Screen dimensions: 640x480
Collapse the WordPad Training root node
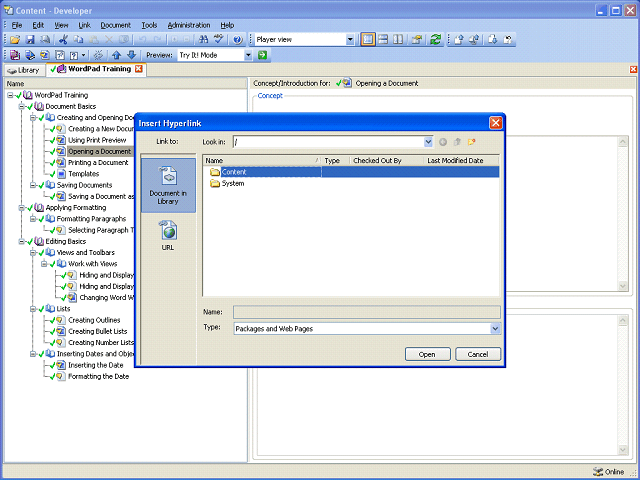10,95
